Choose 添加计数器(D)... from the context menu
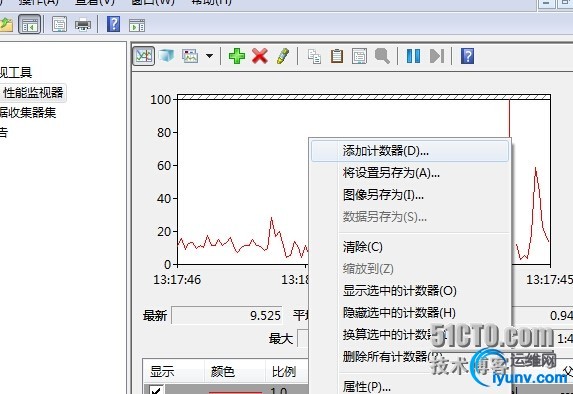The image size is (573, 394). tap(410, 151)
